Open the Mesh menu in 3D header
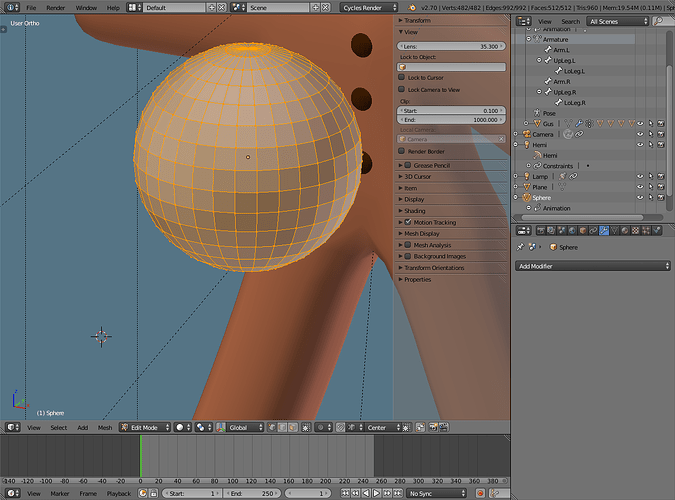 (x=105, y=427)
